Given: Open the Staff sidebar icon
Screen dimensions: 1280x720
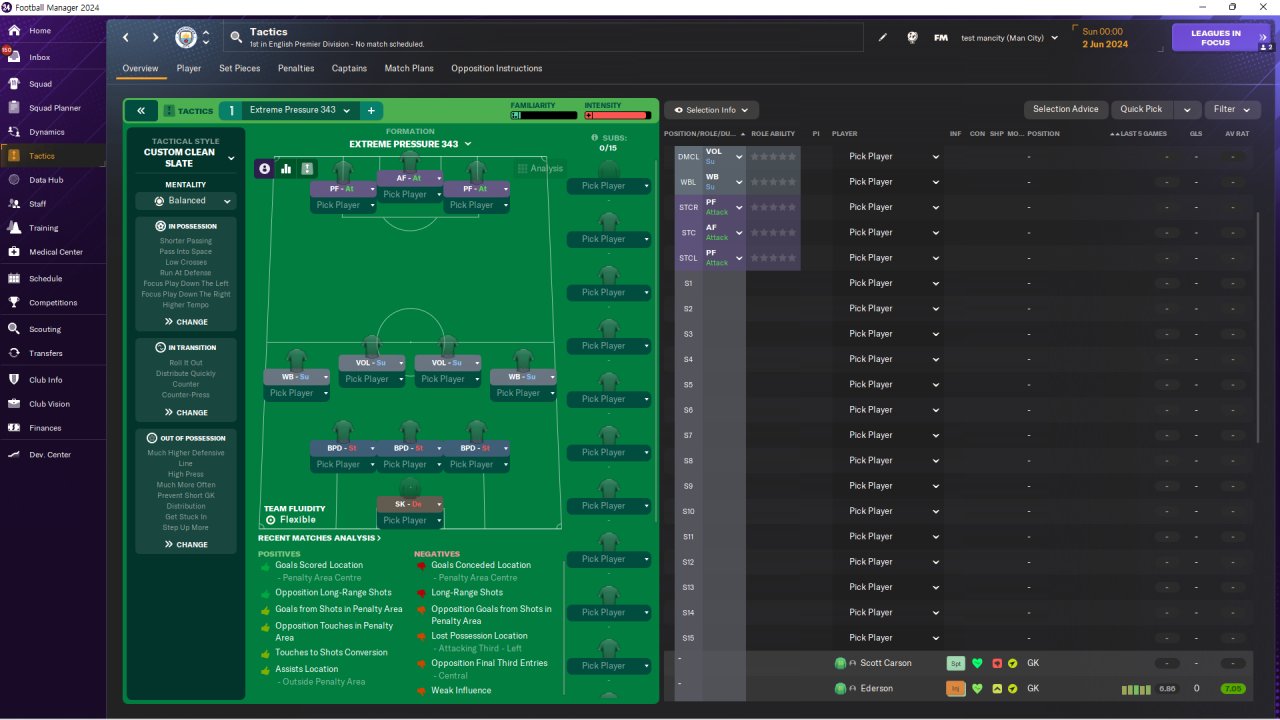Looking at the screenshot, I should point(14,204).
